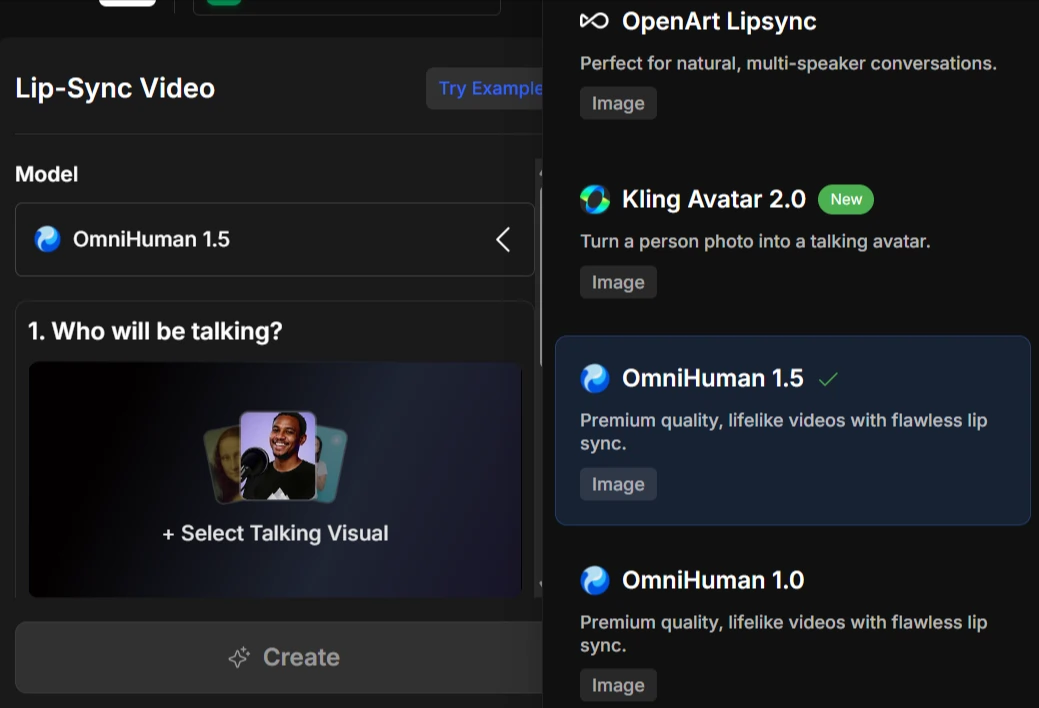This screenshot has width=1039, height=708.
Task: Click the OmniHuman 1.0 blue swirl icon
Action: (x=594, y=580)
